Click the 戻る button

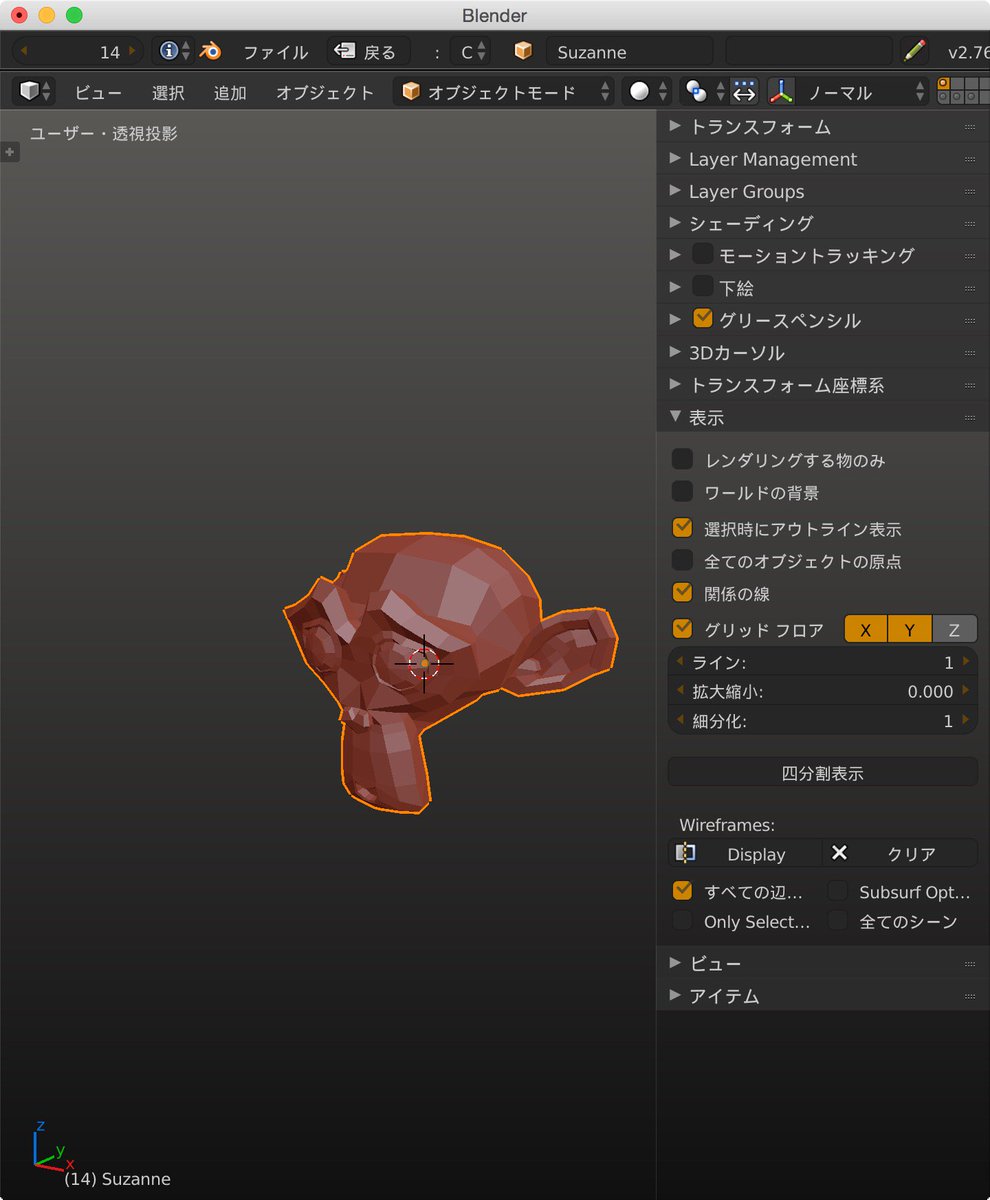pos(368,51)
